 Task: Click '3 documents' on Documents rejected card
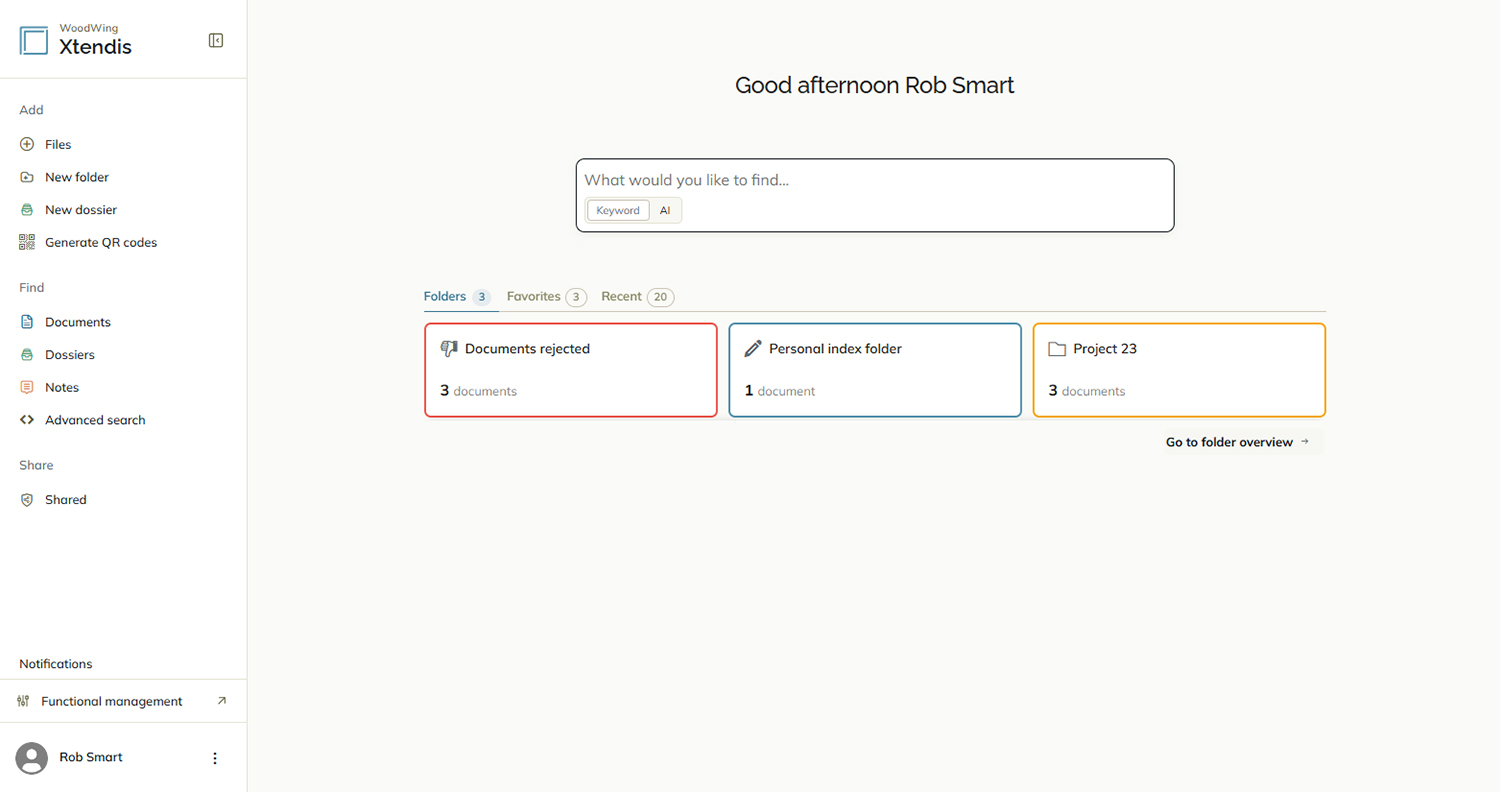click(478, 391)
